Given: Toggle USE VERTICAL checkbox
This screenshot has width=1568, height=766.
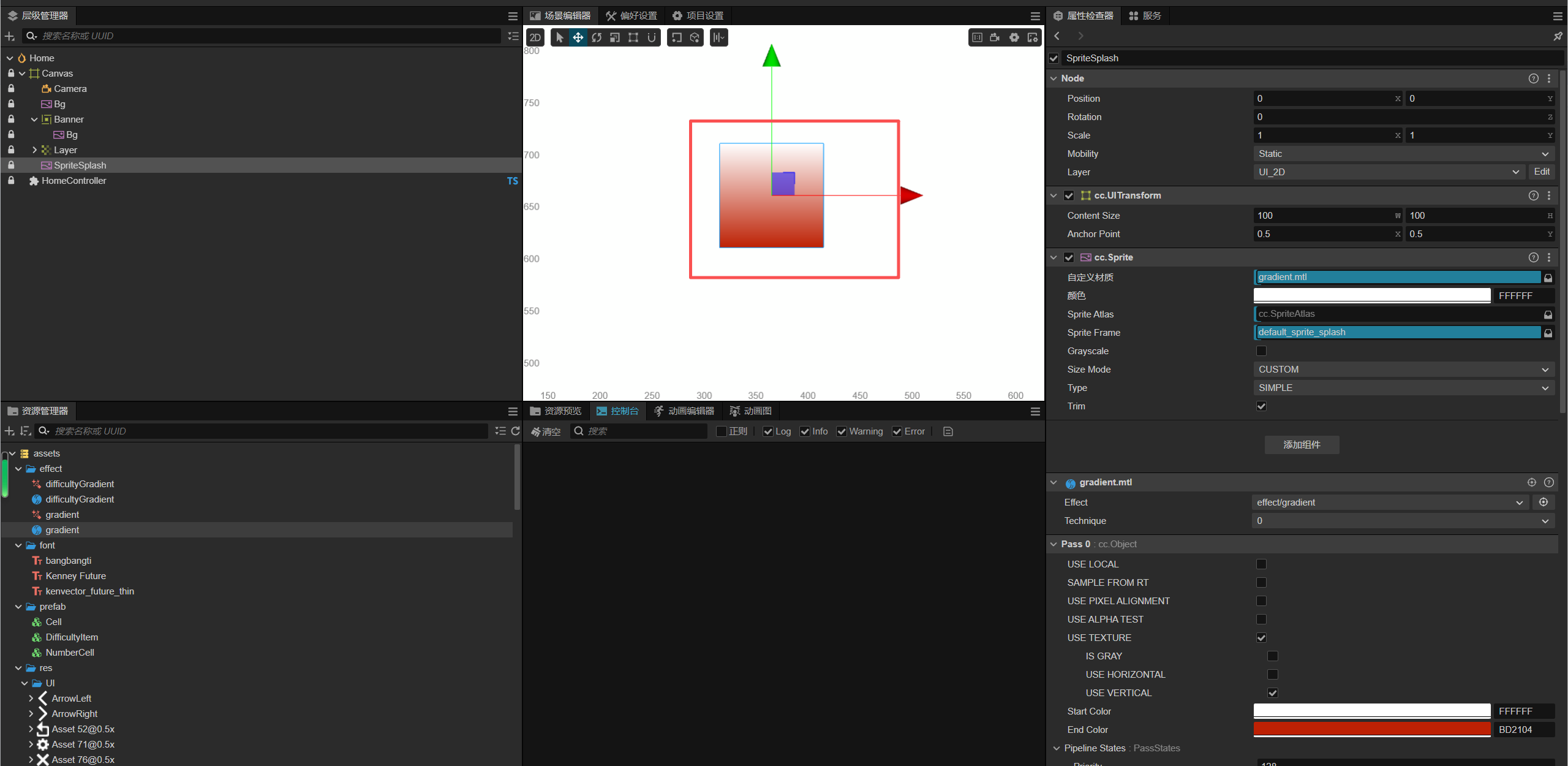Looking at the screenshot, I should [x=1273, y=693].
